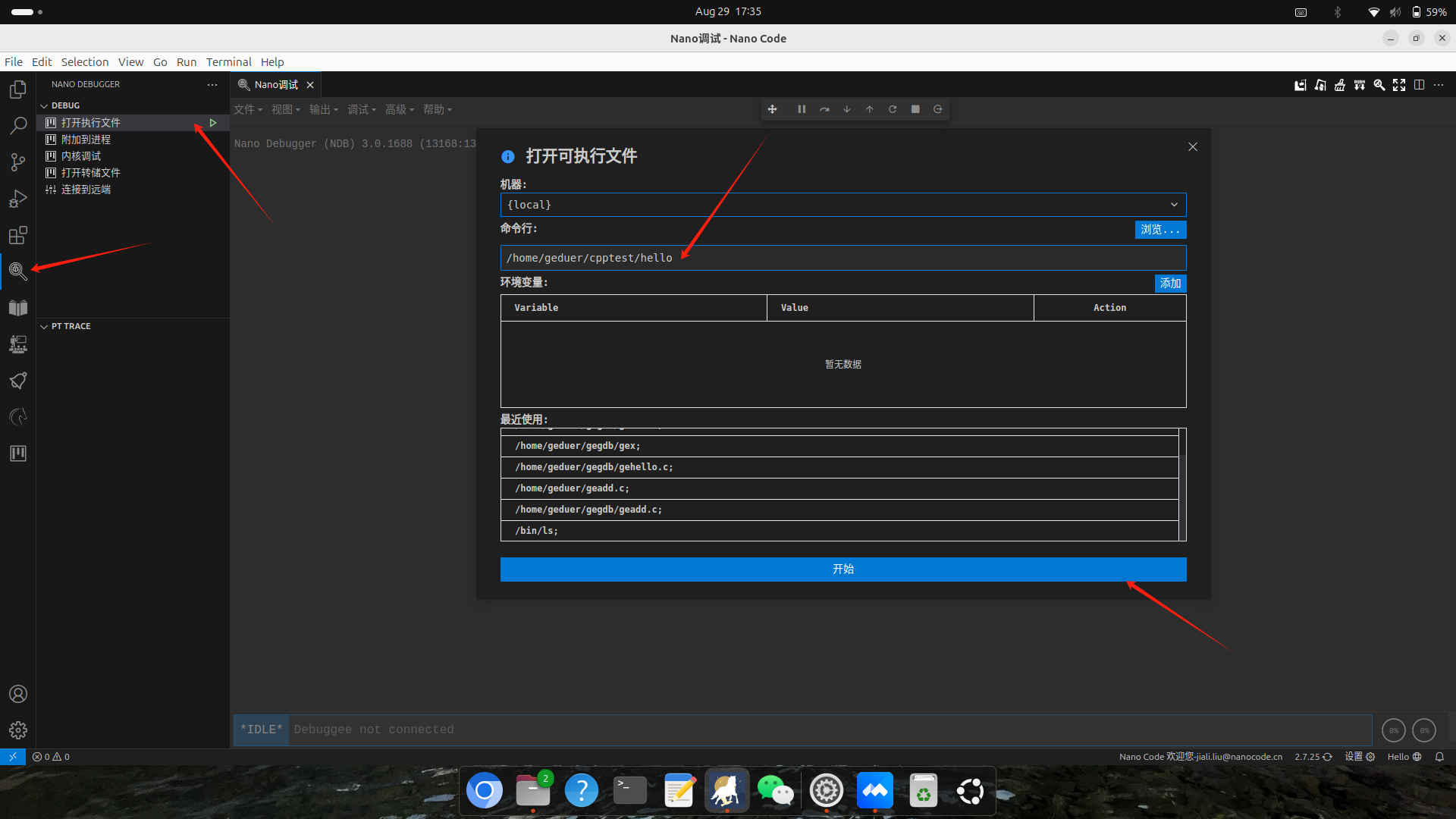Click the stop square in debug toolbar
Viewport: 1456px width, 819px height.
(915, 109)
